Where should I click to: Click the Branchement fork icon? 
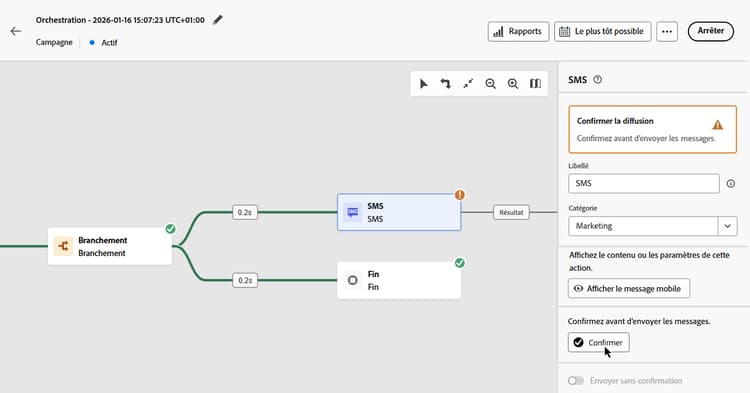tap(63, 246)
